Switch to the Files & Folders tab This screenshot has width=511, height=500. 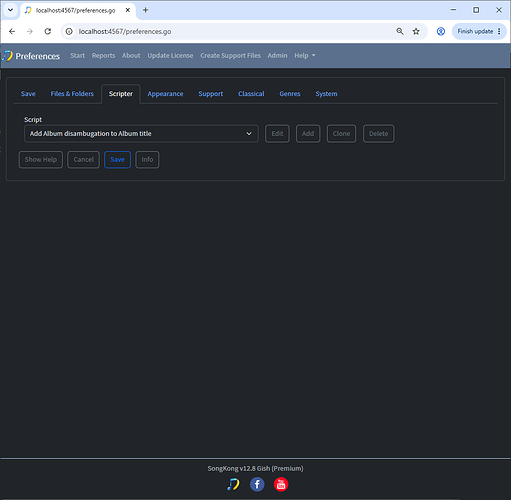(x=72, y=94)
